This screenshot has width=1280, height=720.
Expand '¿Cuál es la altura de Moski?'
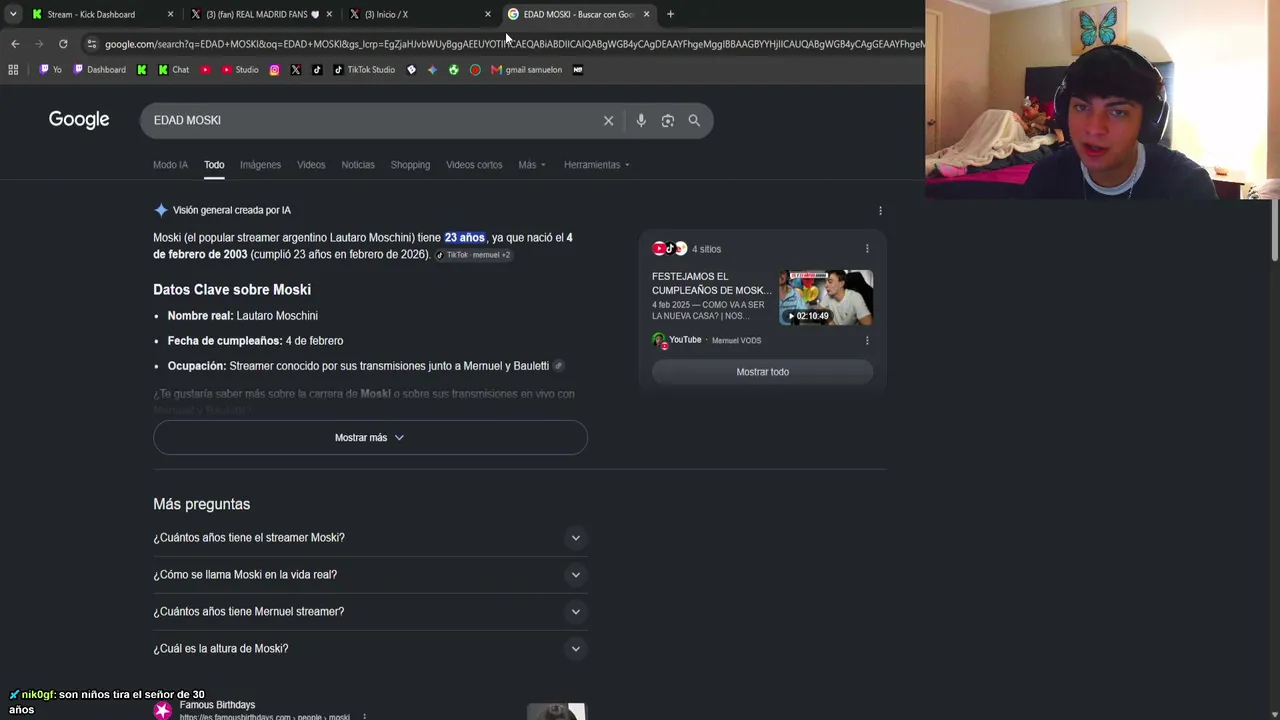pyautogui.click(x=370, y=649)
